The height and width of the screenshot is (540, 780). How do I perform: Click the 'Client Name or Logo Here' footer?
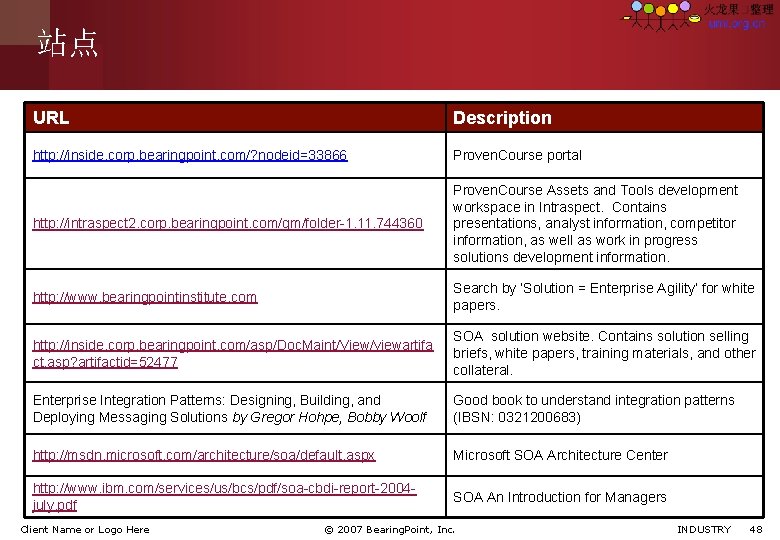click(85, 530)
